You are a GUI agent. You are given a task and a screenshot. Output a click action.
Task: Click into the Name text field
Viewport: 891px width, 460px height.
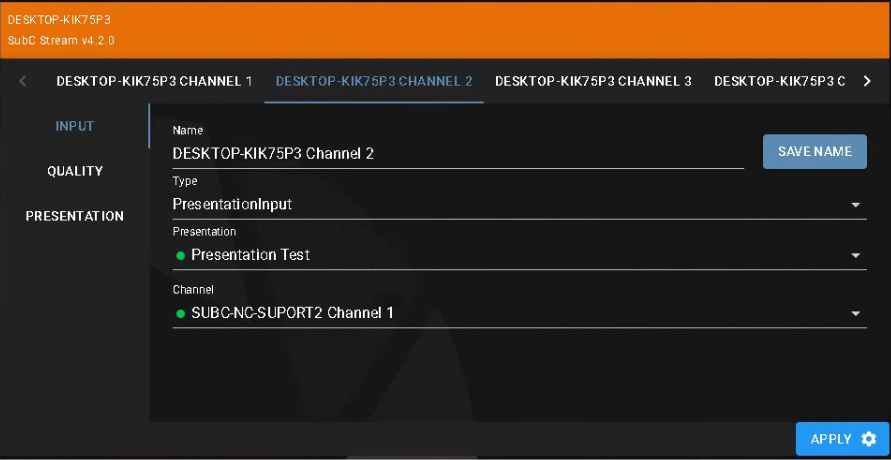pyautogui.click(x=457, y=154)
